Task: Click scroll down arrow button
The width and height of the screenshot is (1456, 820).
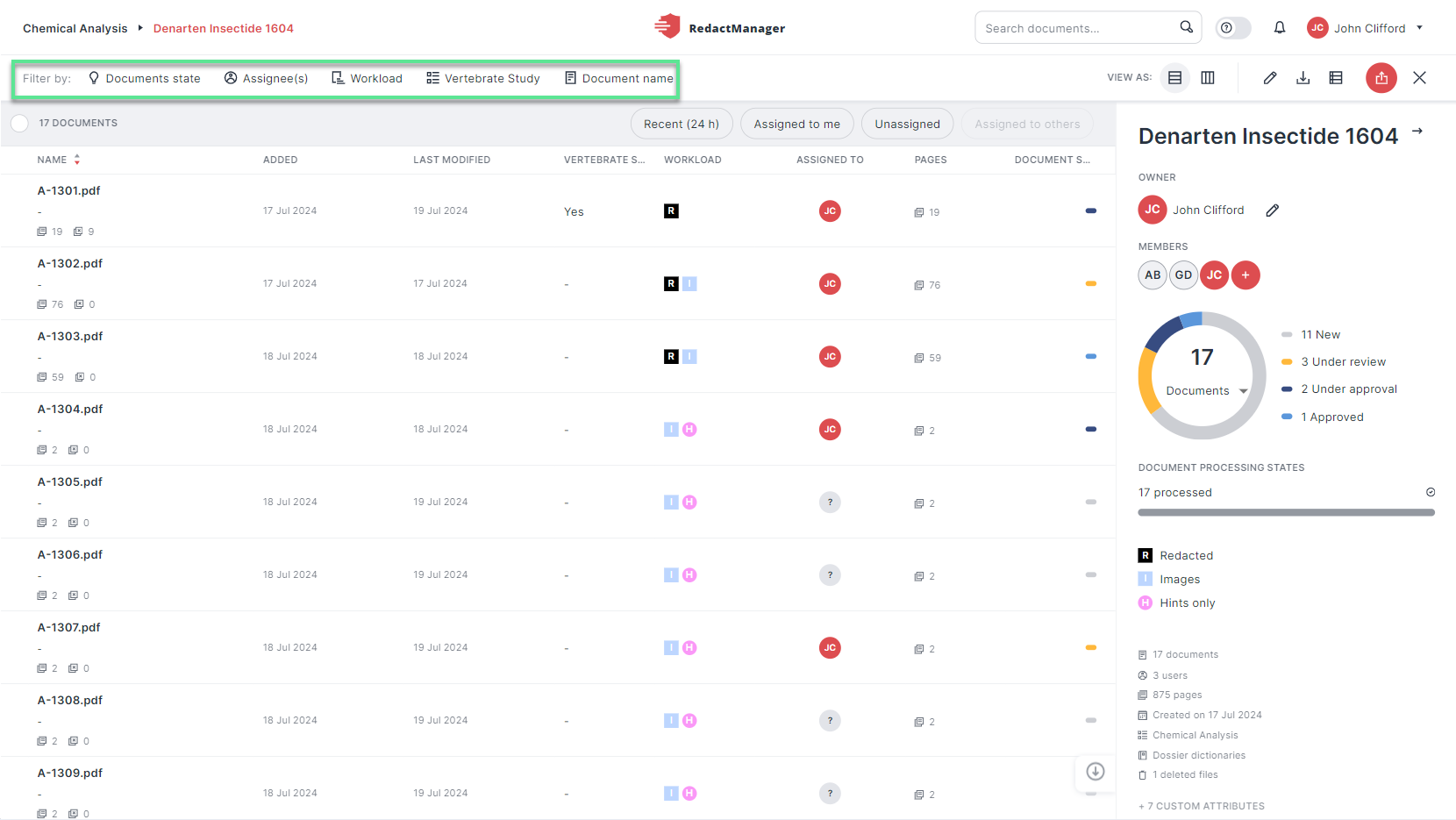Action: click(1095, 772)
